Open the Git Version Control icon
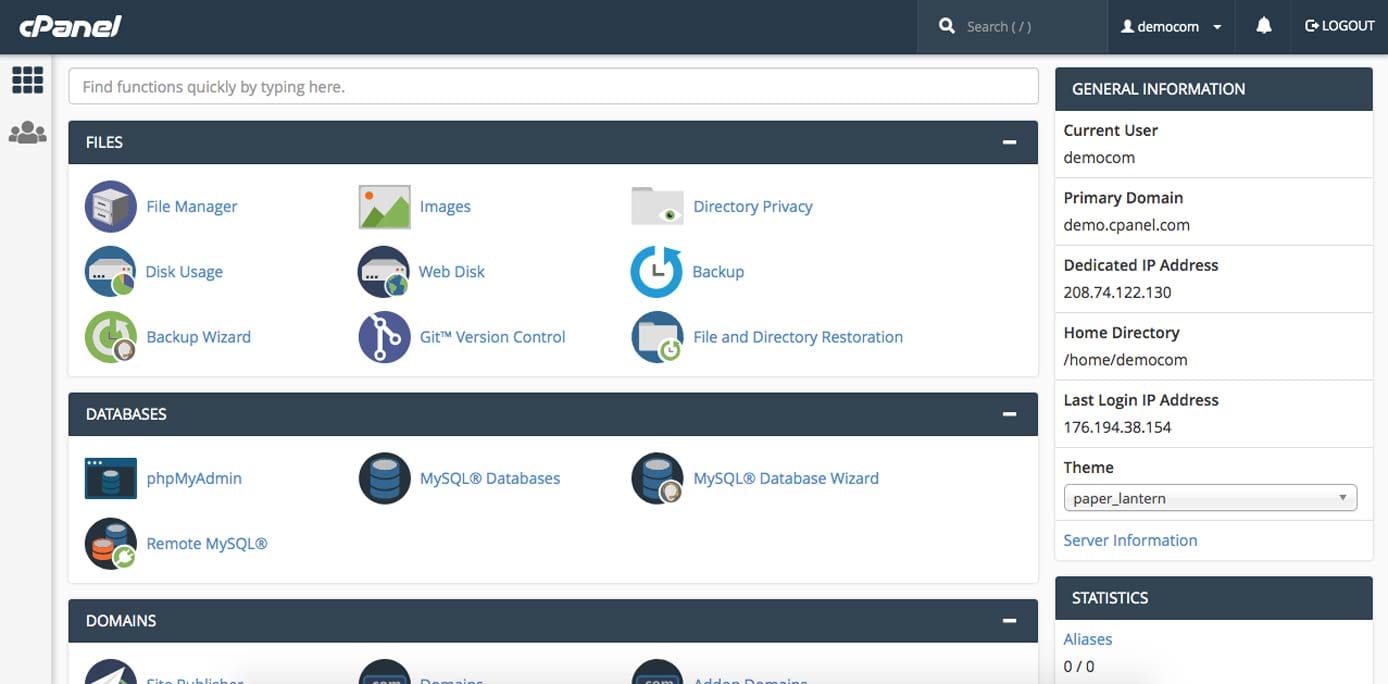This screenshot has height=684, width=1388. click(x=384, y=337)
